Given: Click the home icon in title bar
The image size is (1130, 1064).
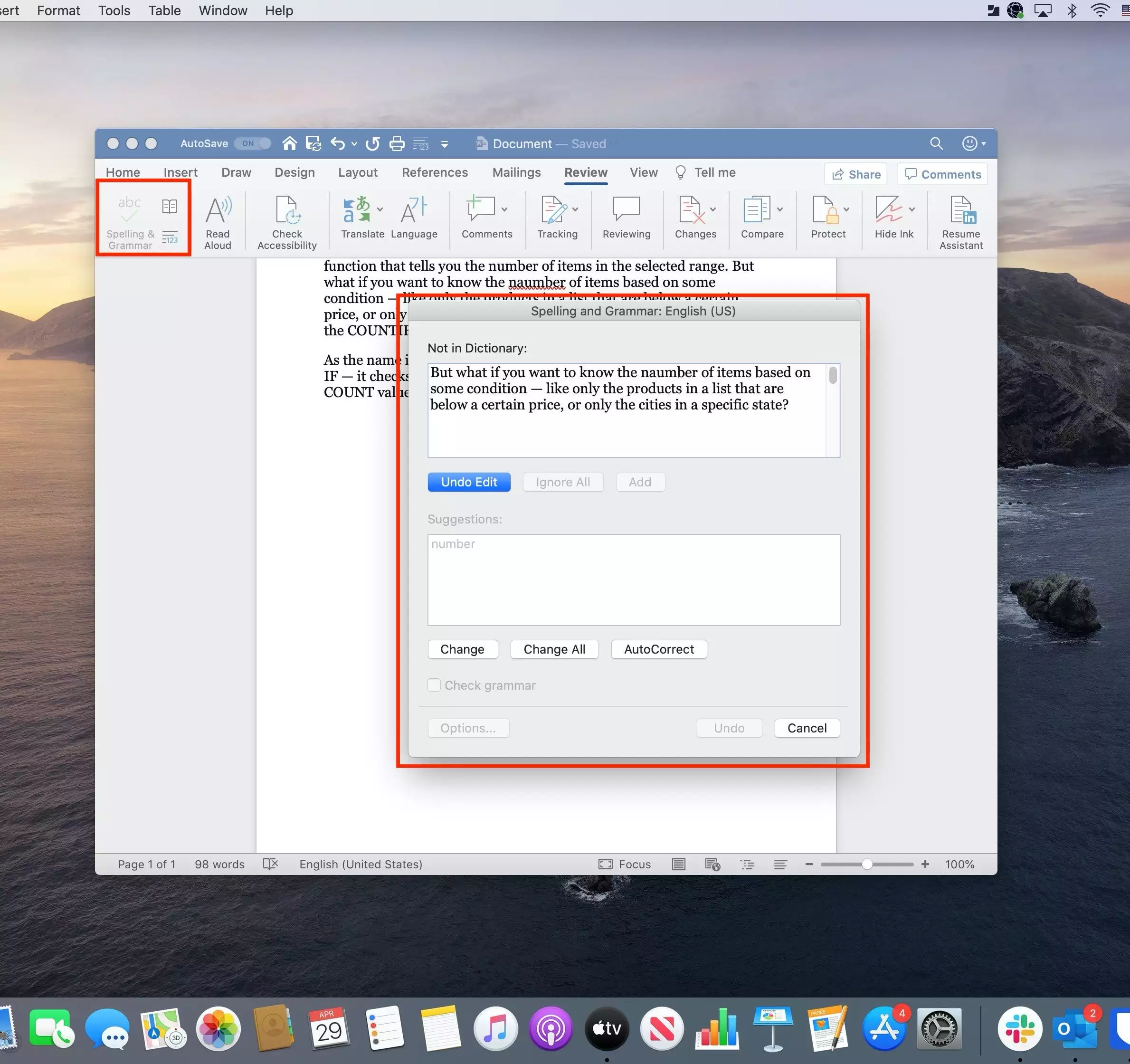Looking at the screenshot, I should tap(289, 144).
